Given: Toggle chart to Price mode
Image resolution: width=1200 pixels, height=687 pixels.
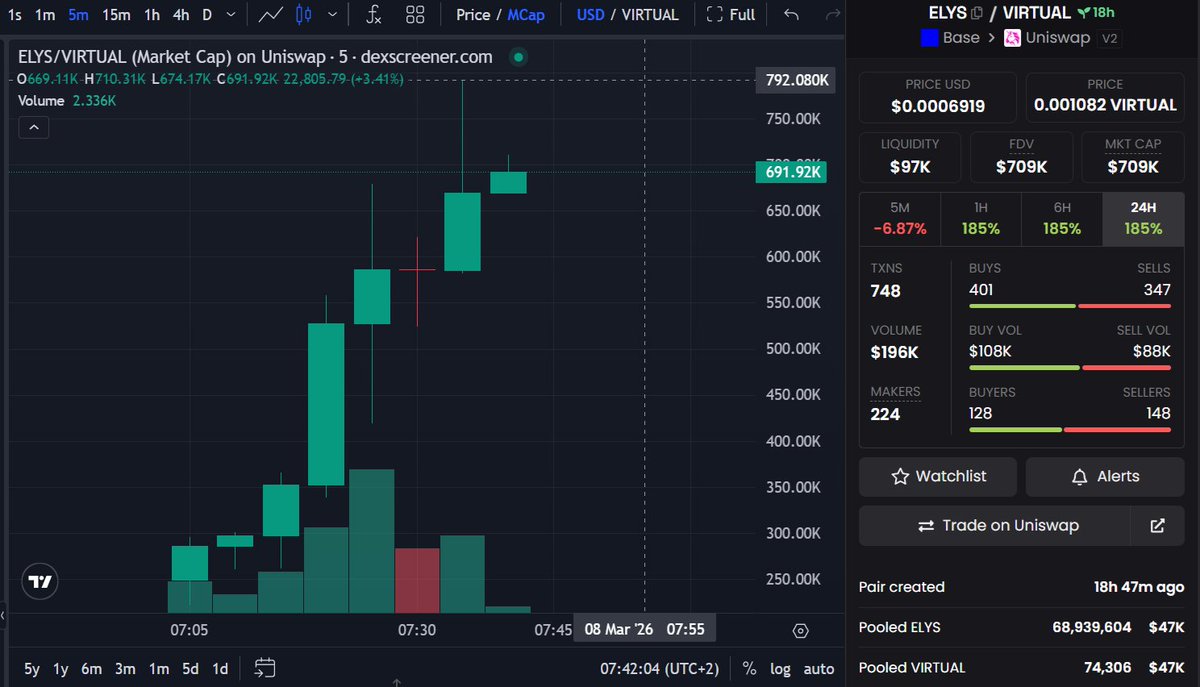Looking at the screenshot, I should tap(473, 15).
